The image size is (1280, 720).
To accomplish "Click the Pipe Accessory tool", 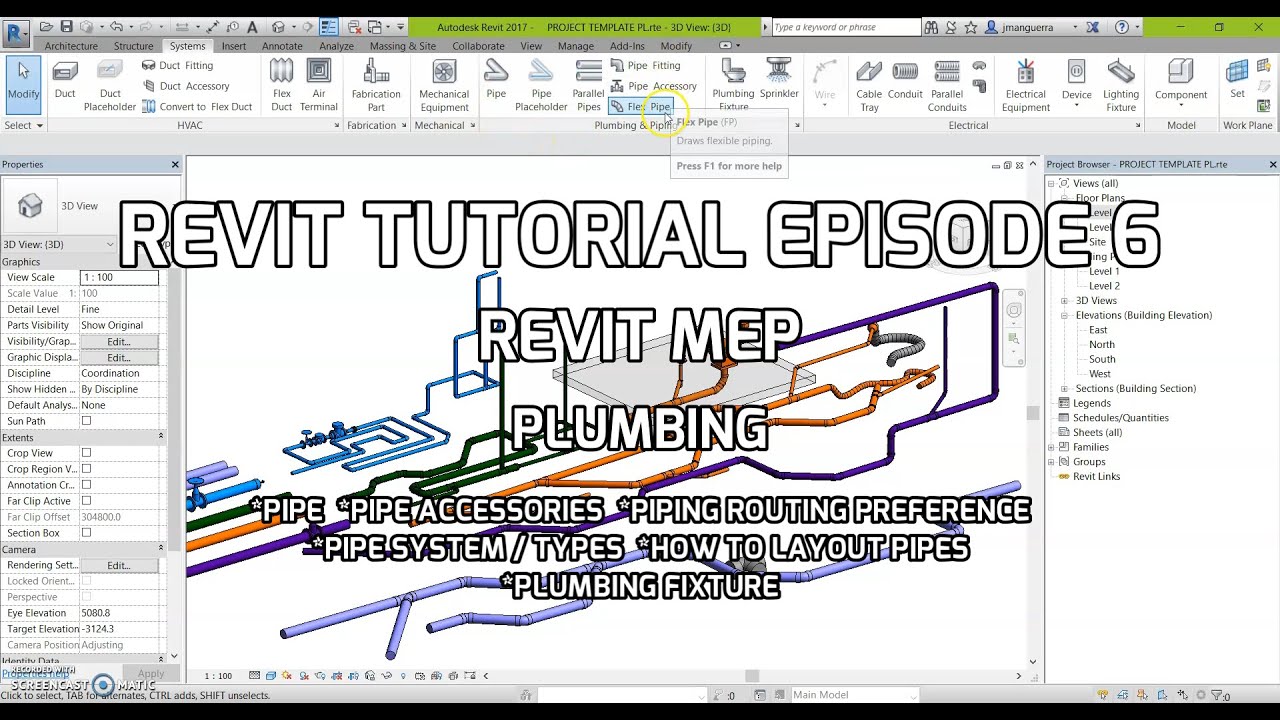I will pos(653,86).
